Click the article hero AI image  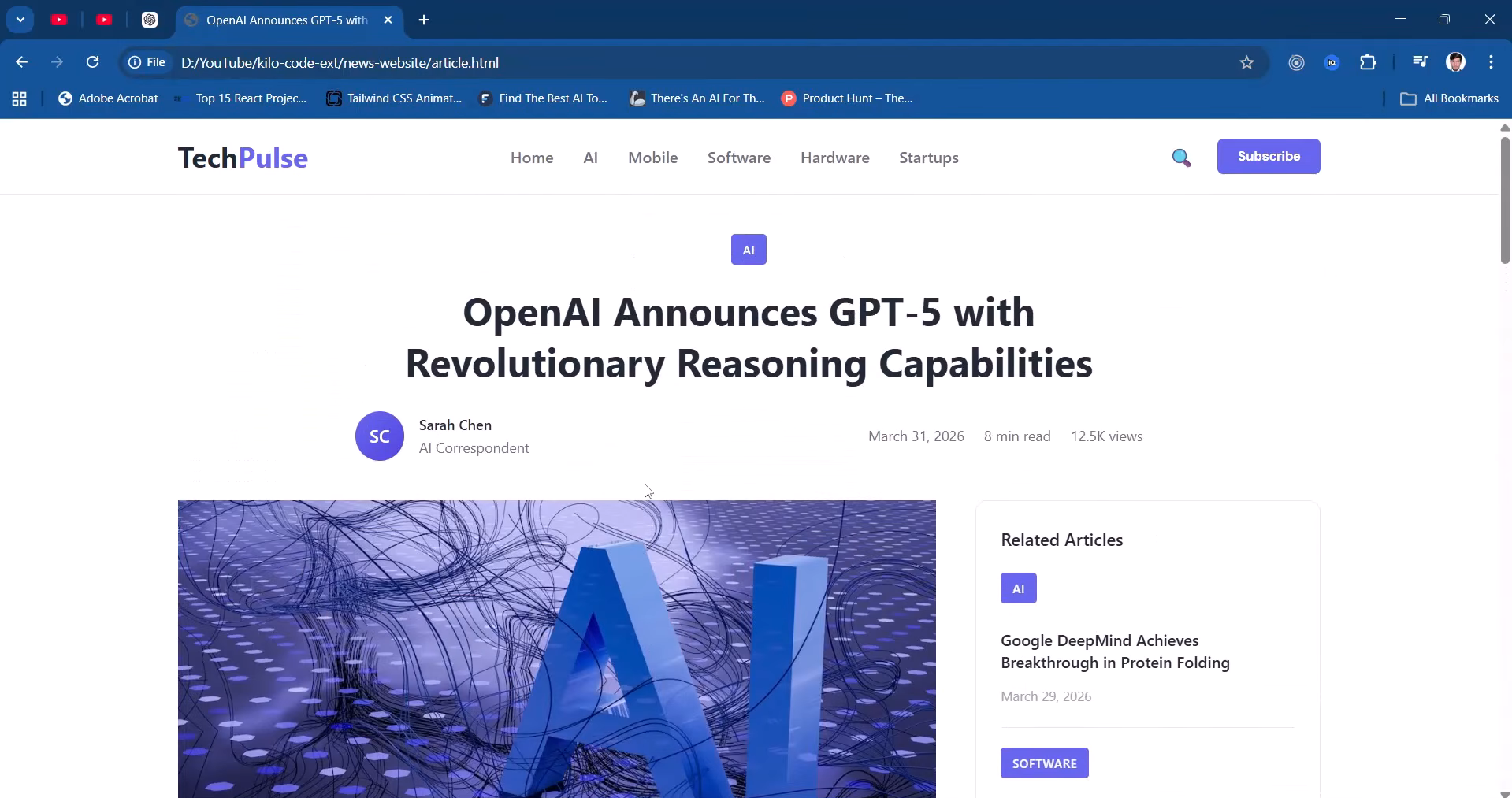557,649
